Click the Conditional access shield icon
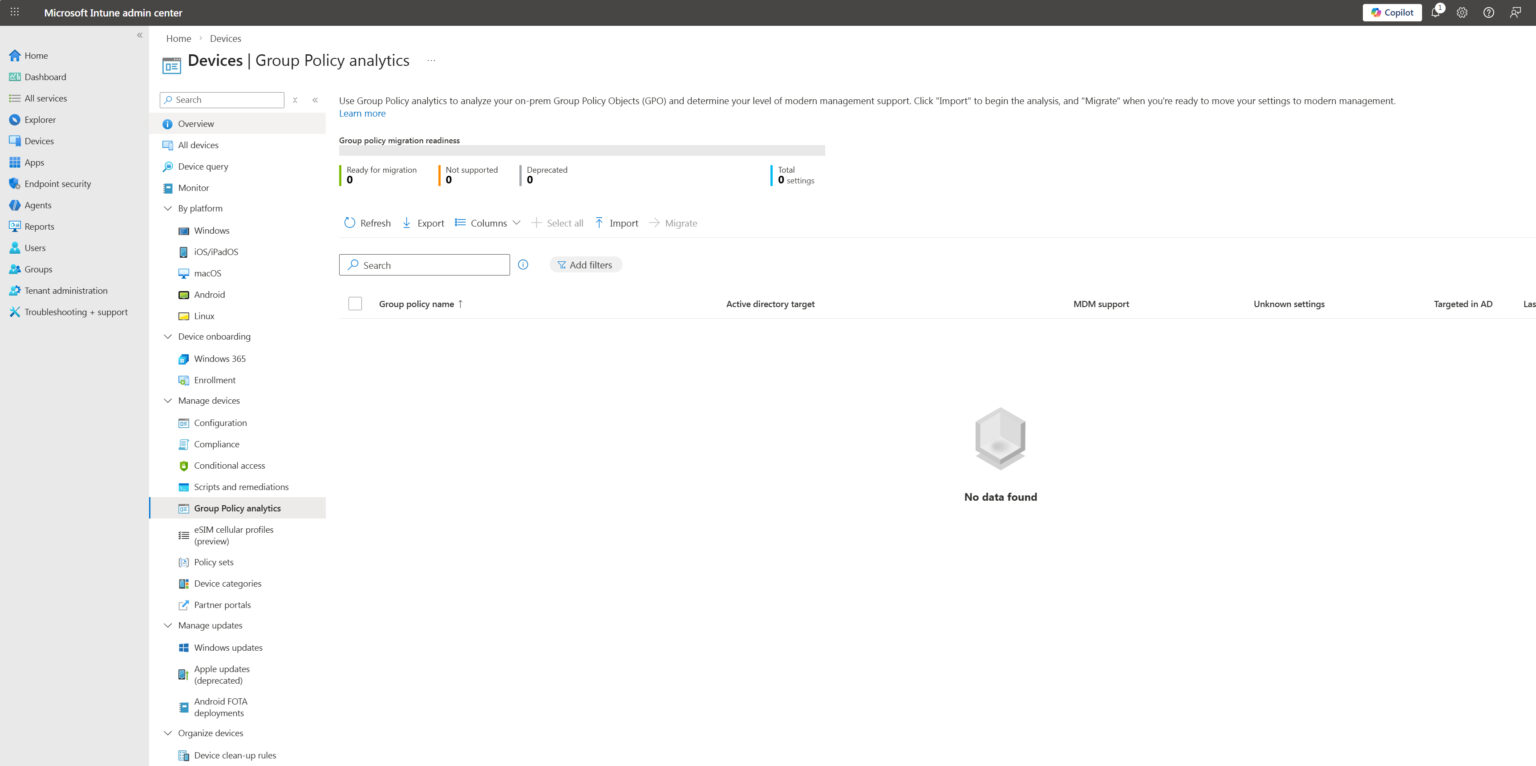This screenshot has width=1536, height=766. coord(184,466)
